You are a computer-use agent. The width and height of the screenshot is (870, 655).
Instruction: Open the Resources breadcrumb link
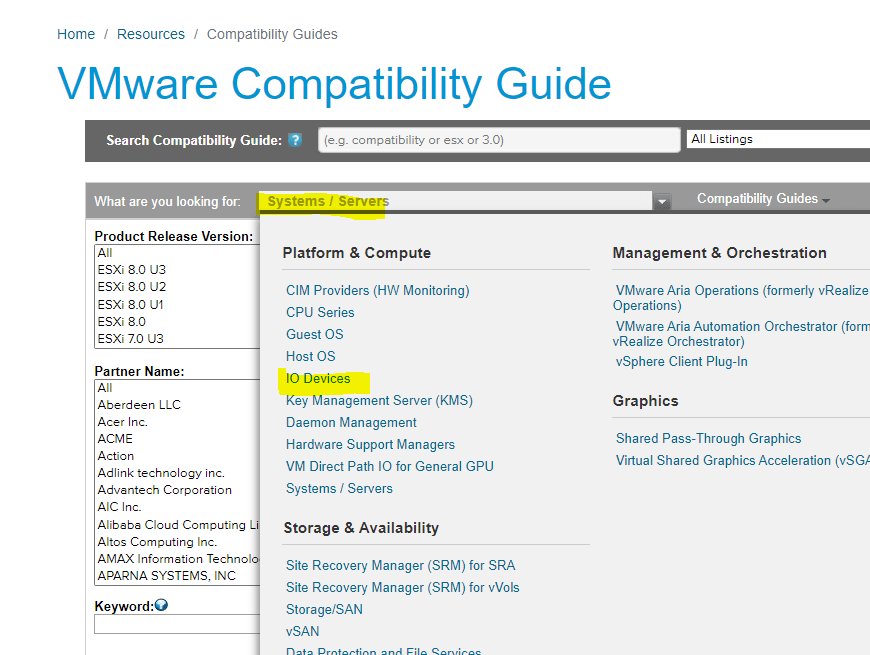pyautogui.click(x=151, y=34)
